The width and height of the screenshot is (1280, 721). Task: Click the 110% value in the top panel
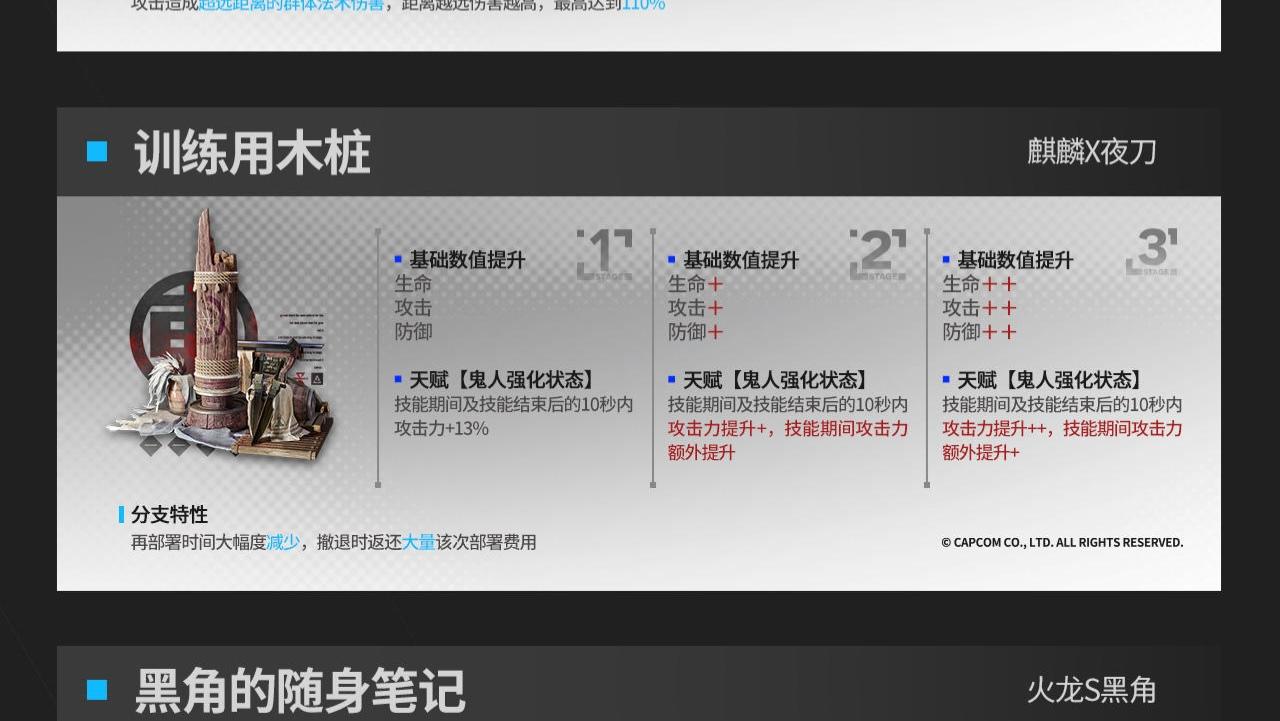(643, 5)
